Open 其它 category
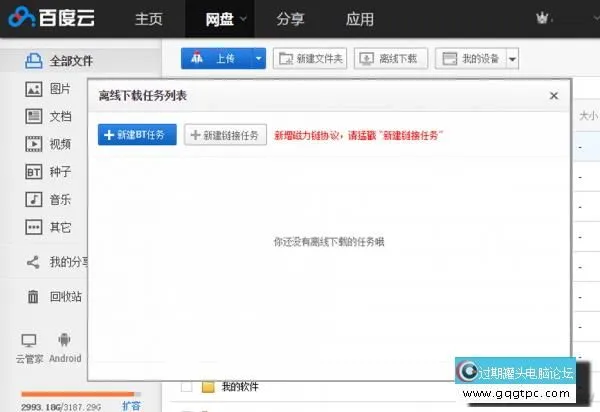Viewport: 600px width, 412px height. coord(60,227)
